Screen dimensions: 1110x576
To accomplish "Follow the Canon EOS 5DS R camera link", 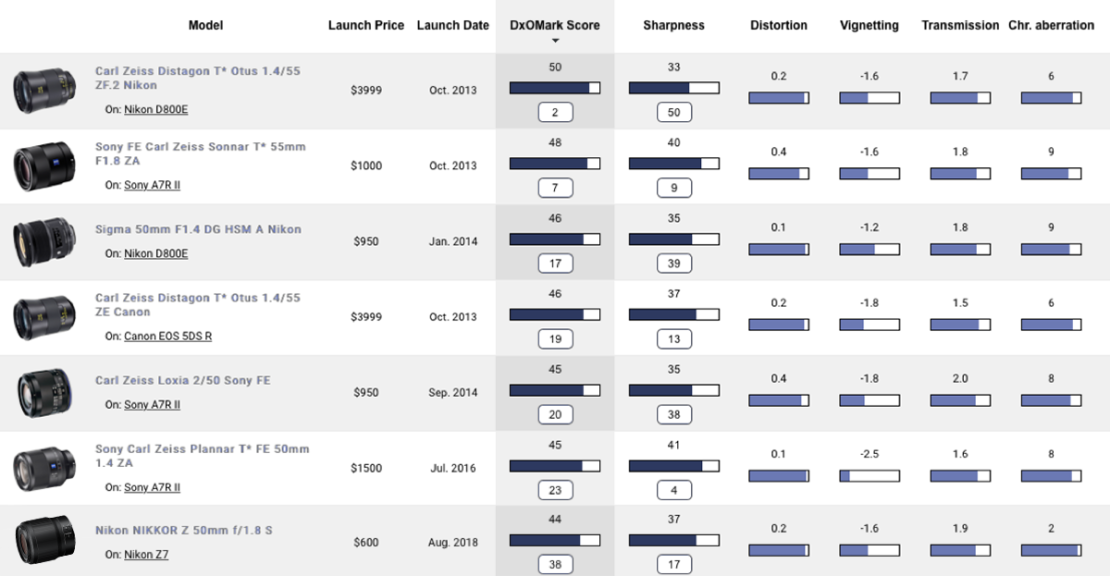I will (x=167, y=337).
